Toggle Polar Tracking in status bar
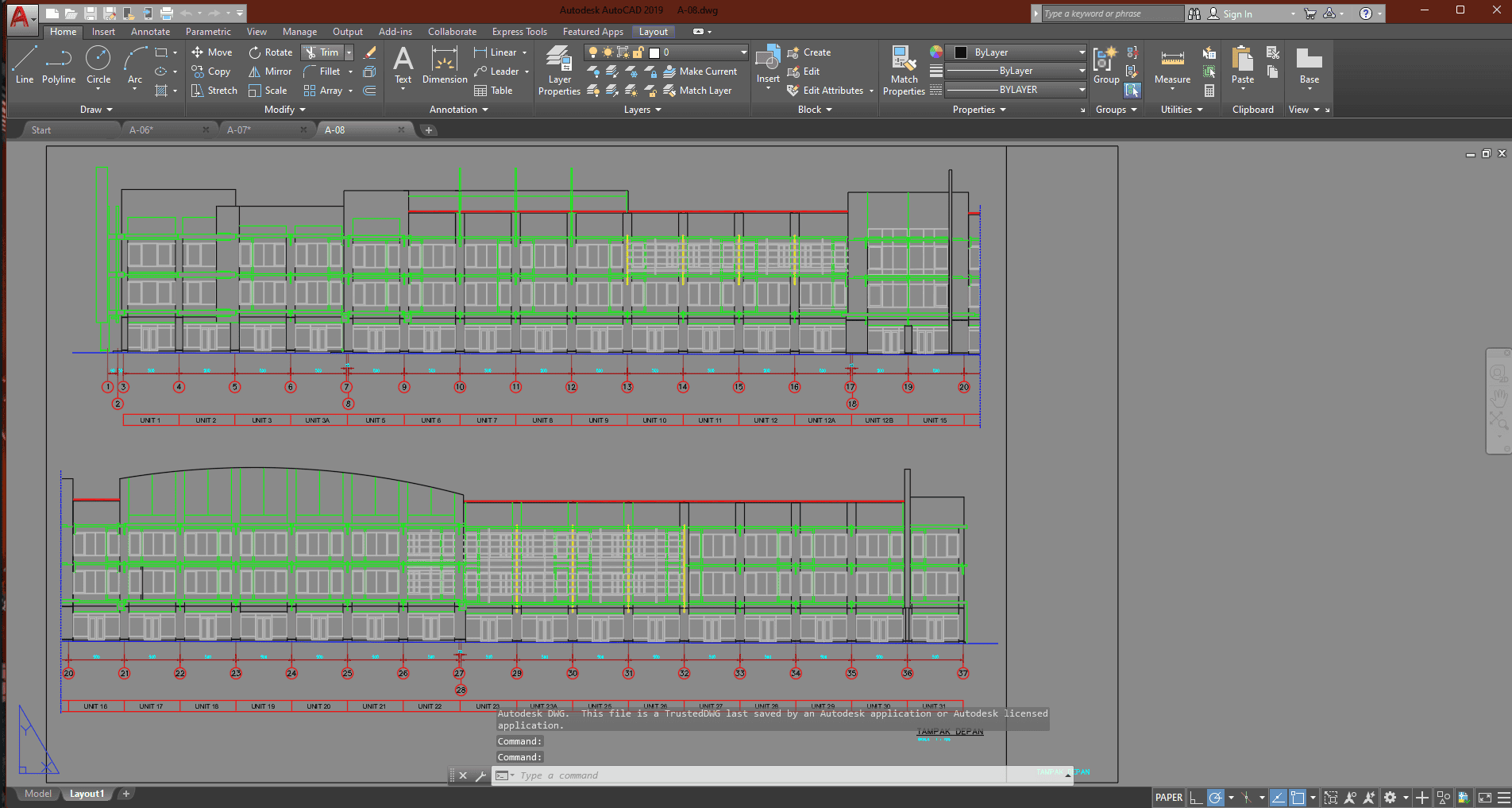The image size is (1512, 808). pyautogui.click(x=1215, y=798)
